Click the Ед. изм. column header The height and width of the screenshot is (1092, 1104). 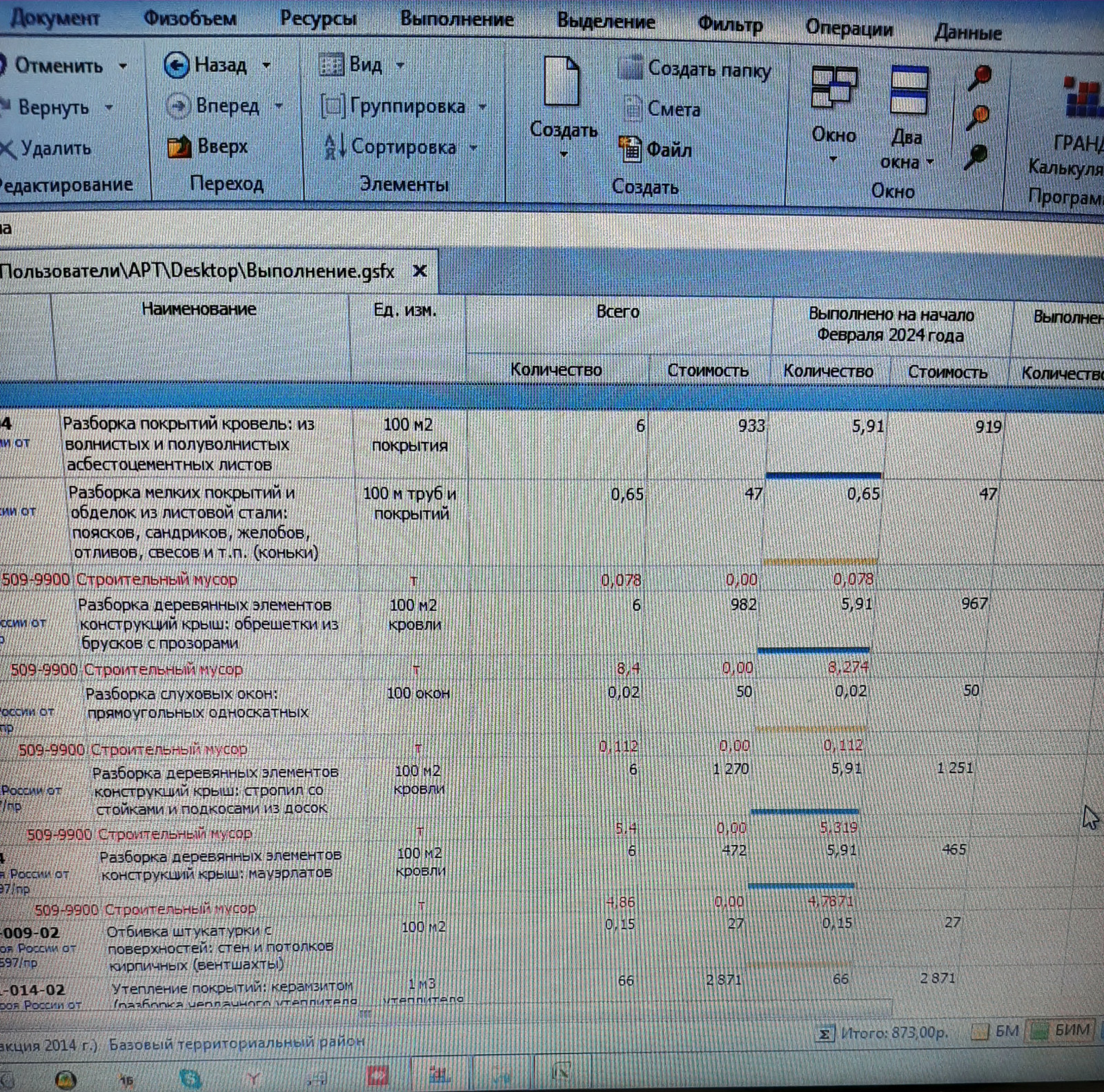pyautogui.click(x=405, y=310)
